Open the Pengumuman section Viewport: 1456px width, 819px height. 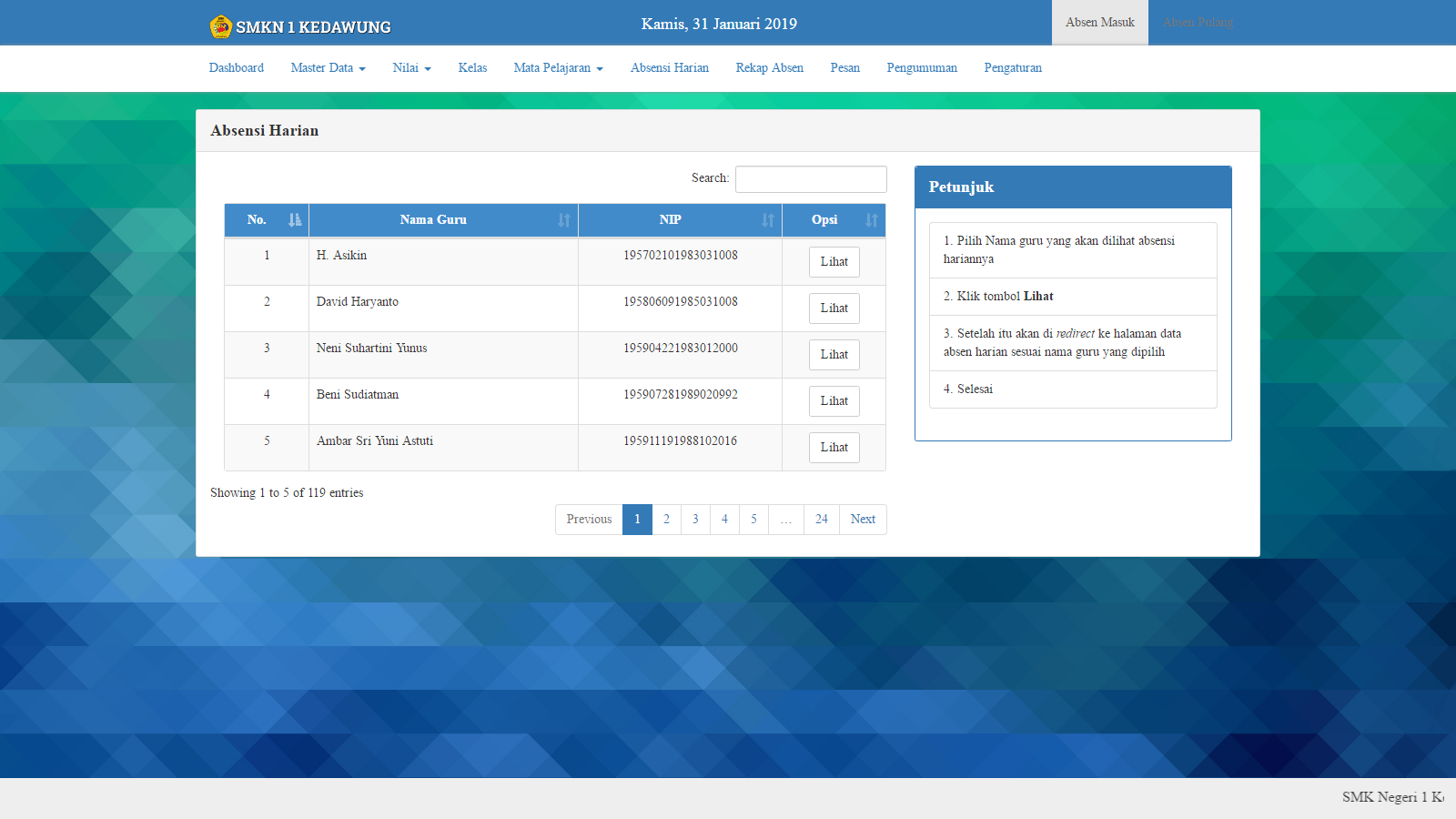[x=922, y=67]
